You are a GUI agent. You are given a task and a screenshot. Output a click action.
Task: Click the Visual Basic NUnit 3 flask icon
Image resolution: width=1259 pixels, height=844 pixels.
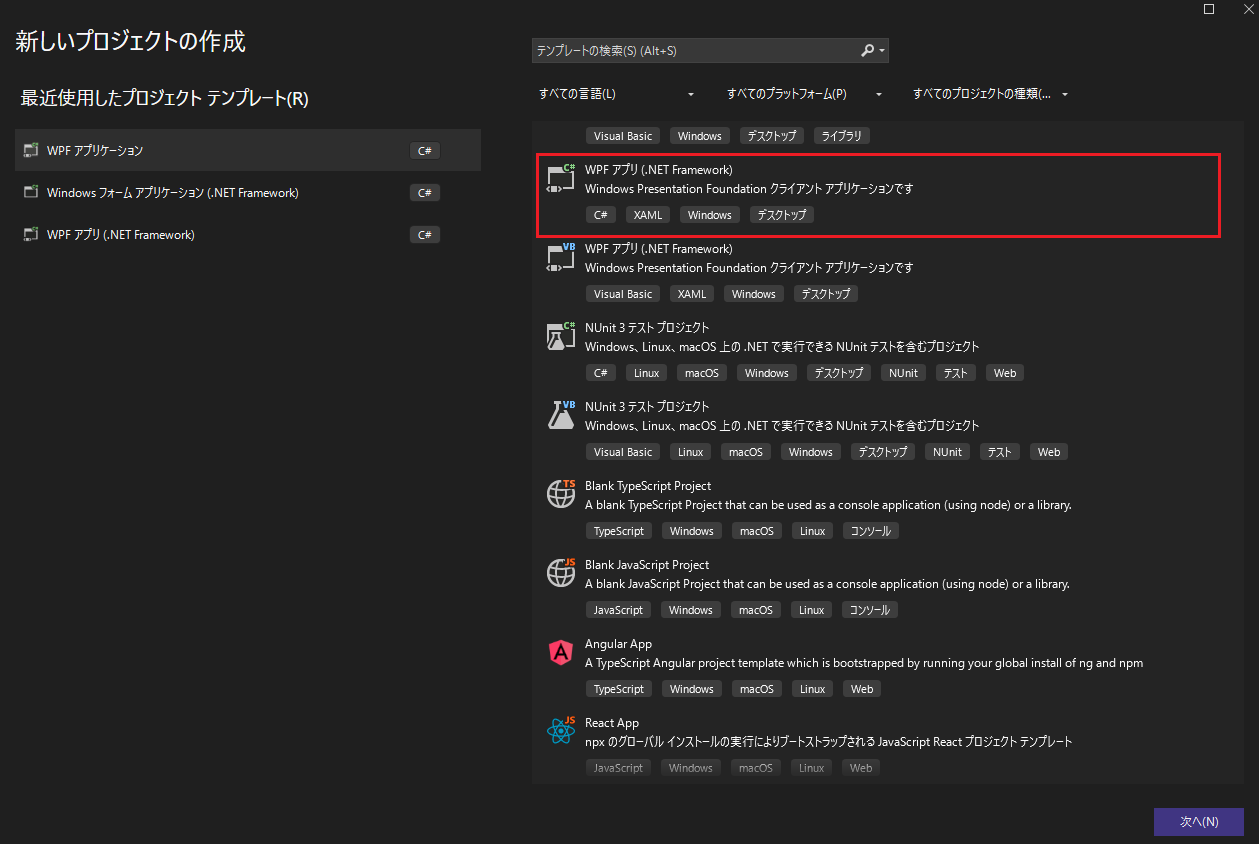coord(561,415)
